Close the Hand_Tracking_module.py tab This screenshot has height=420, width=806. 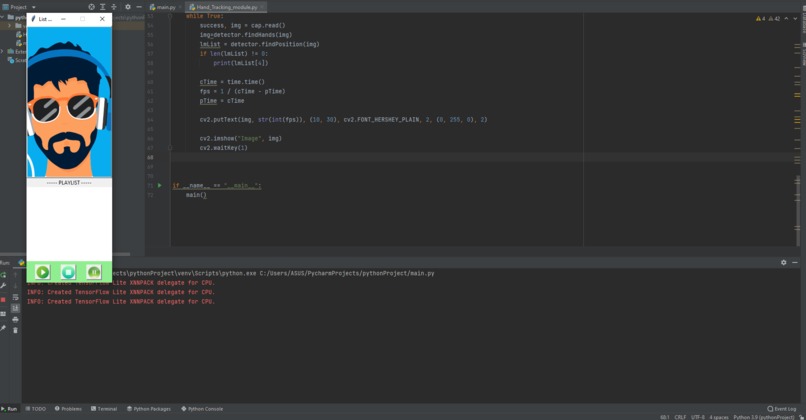pos(263,7)
